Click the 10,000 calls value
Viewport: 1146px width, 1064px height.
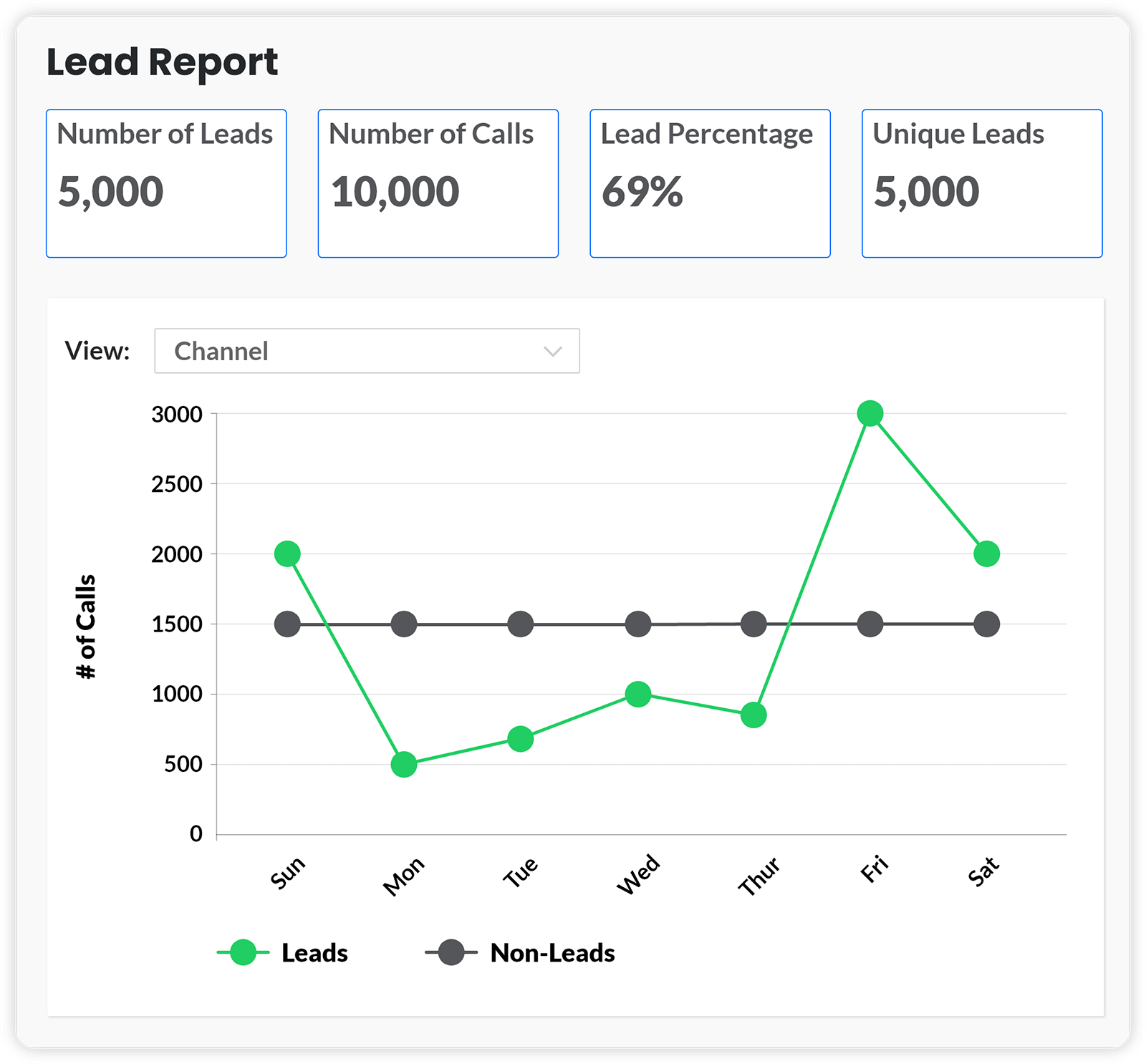[395, 192]
